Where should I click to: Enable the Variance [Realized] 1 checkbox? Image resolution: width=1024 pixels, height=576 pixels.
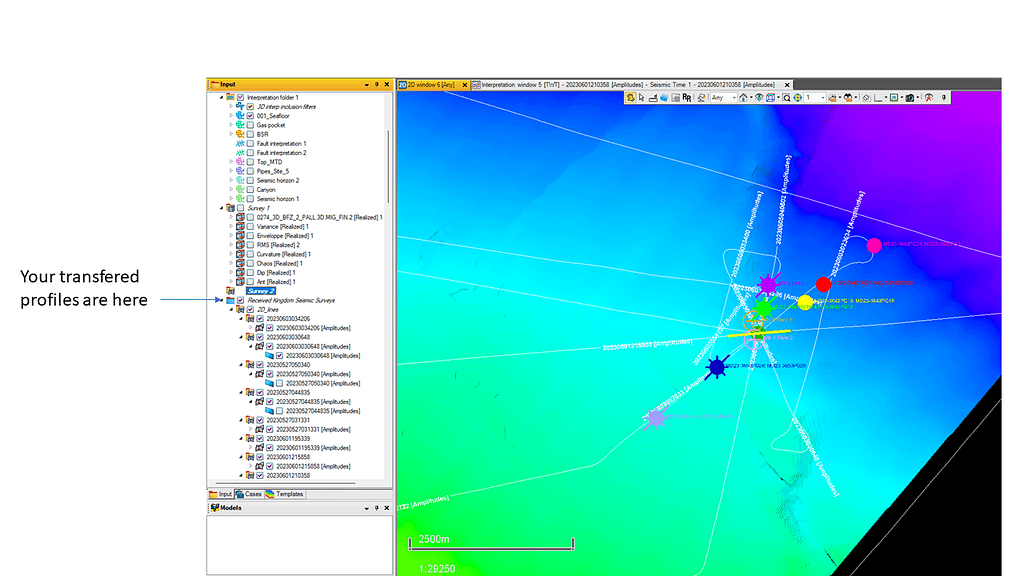coord(250,226)
